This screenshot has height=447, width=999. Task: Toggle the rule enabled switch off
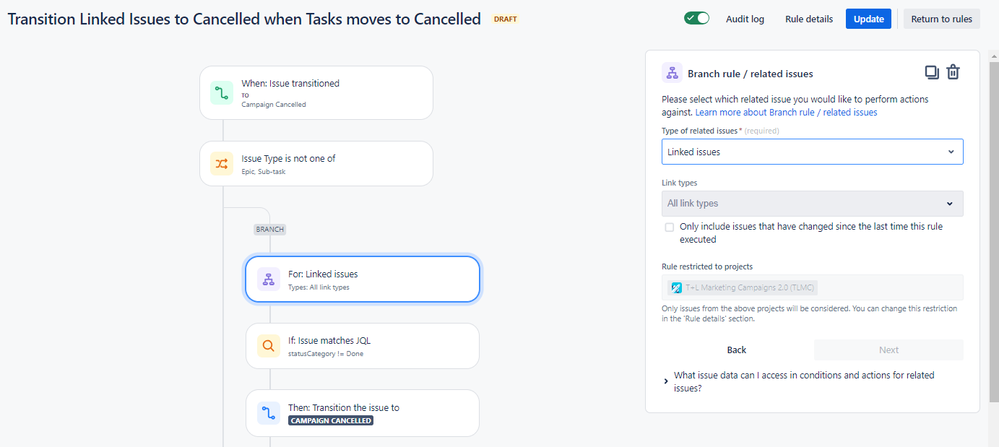point(697,18)
